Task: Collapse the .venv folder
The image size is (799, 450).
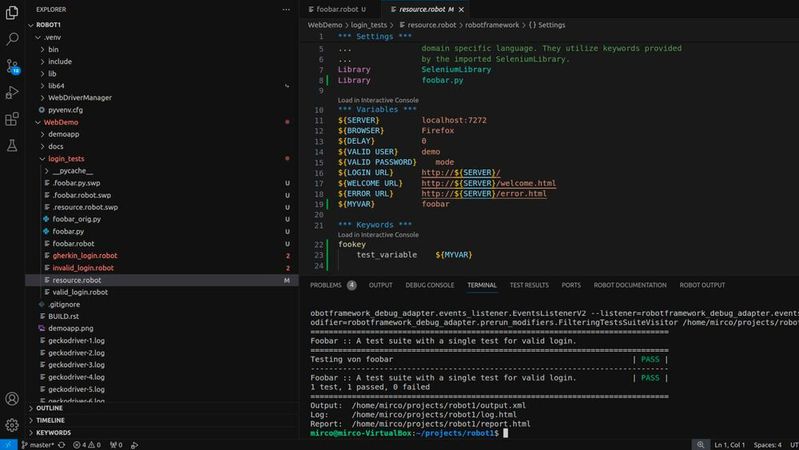Action: click(x=38, y=37)
